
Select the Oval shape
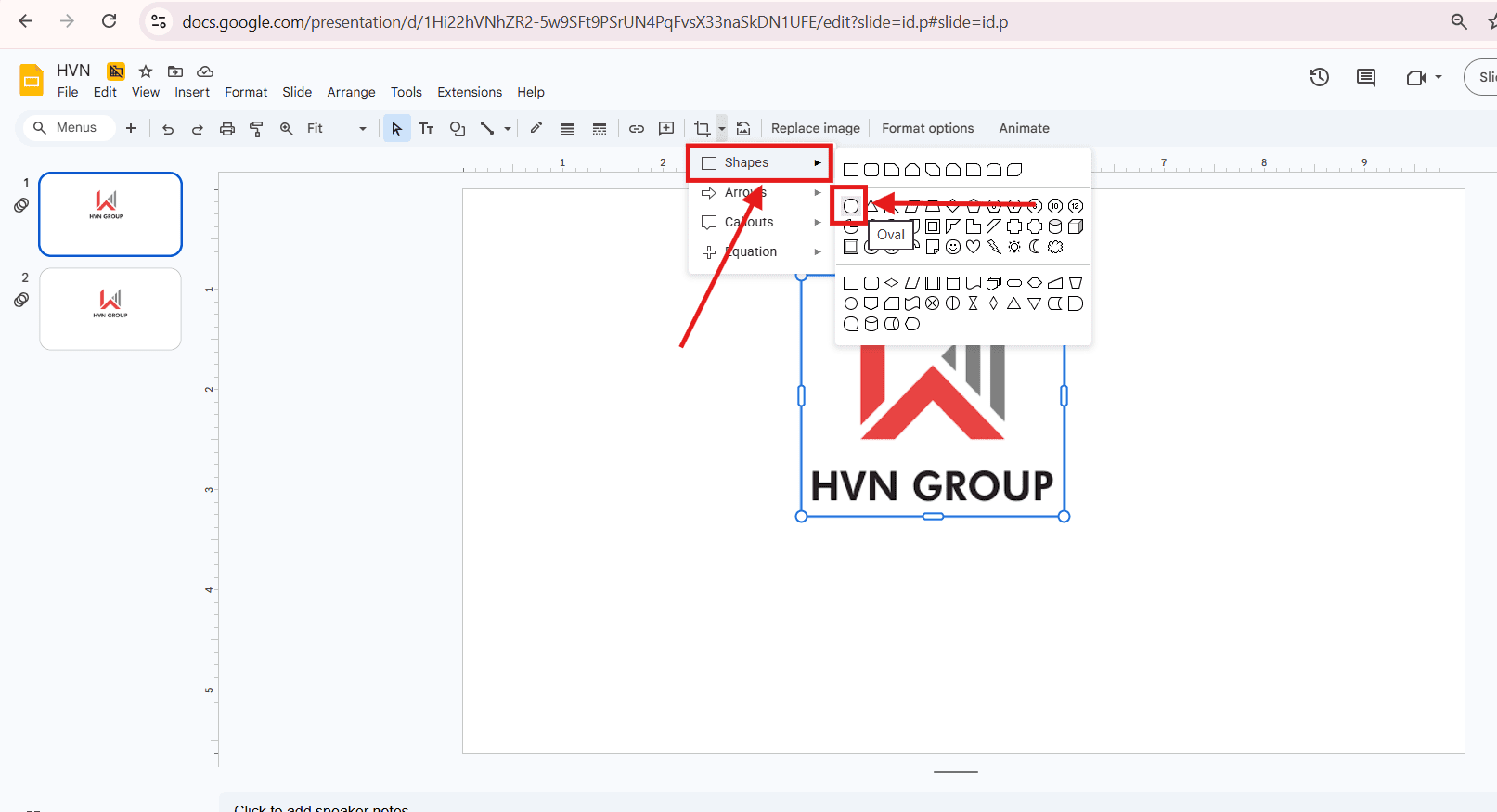coord(850,206)
